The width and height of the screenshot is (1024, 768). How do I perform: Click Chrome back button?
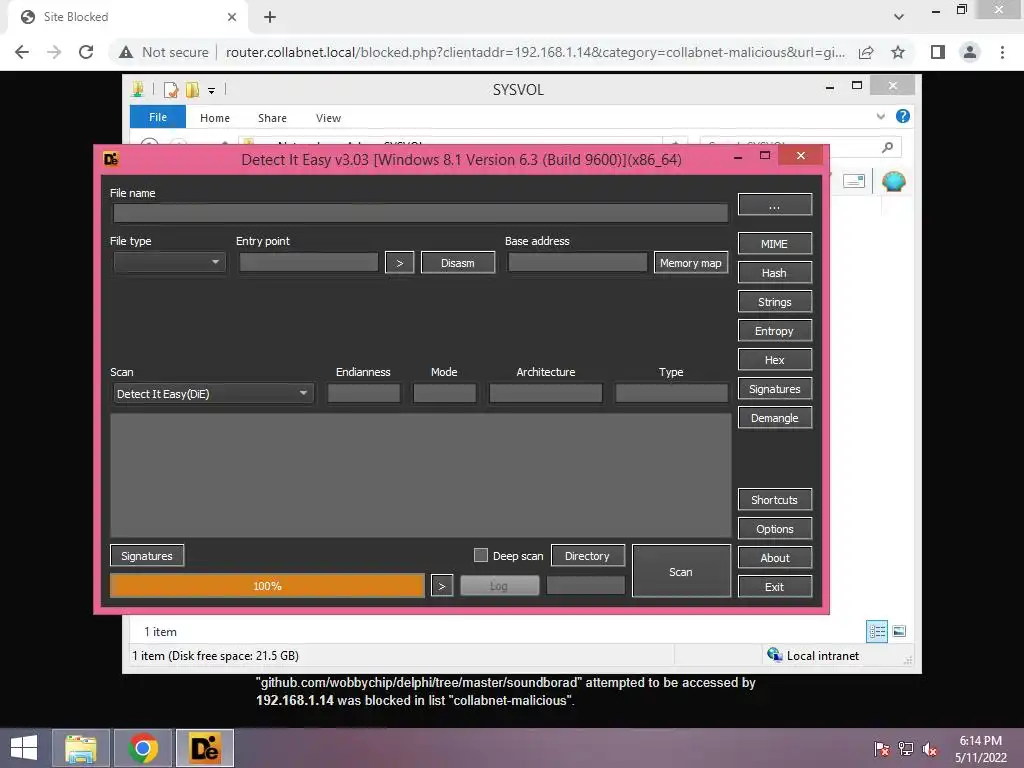[22, 52]
